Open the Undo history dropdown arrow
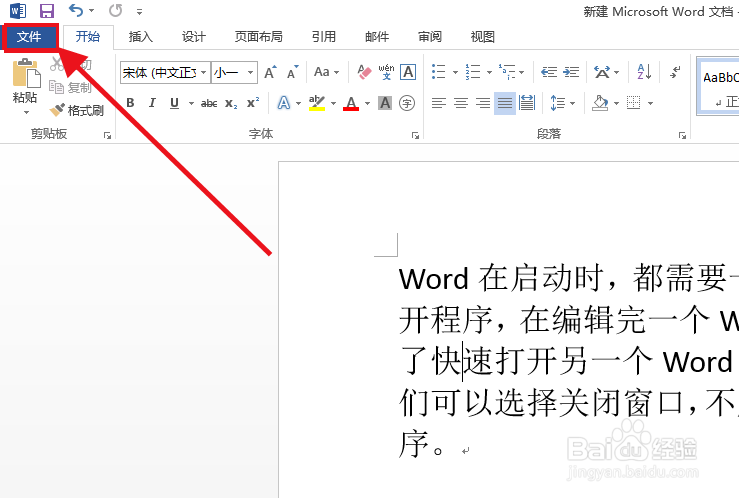 coord(91,10)
